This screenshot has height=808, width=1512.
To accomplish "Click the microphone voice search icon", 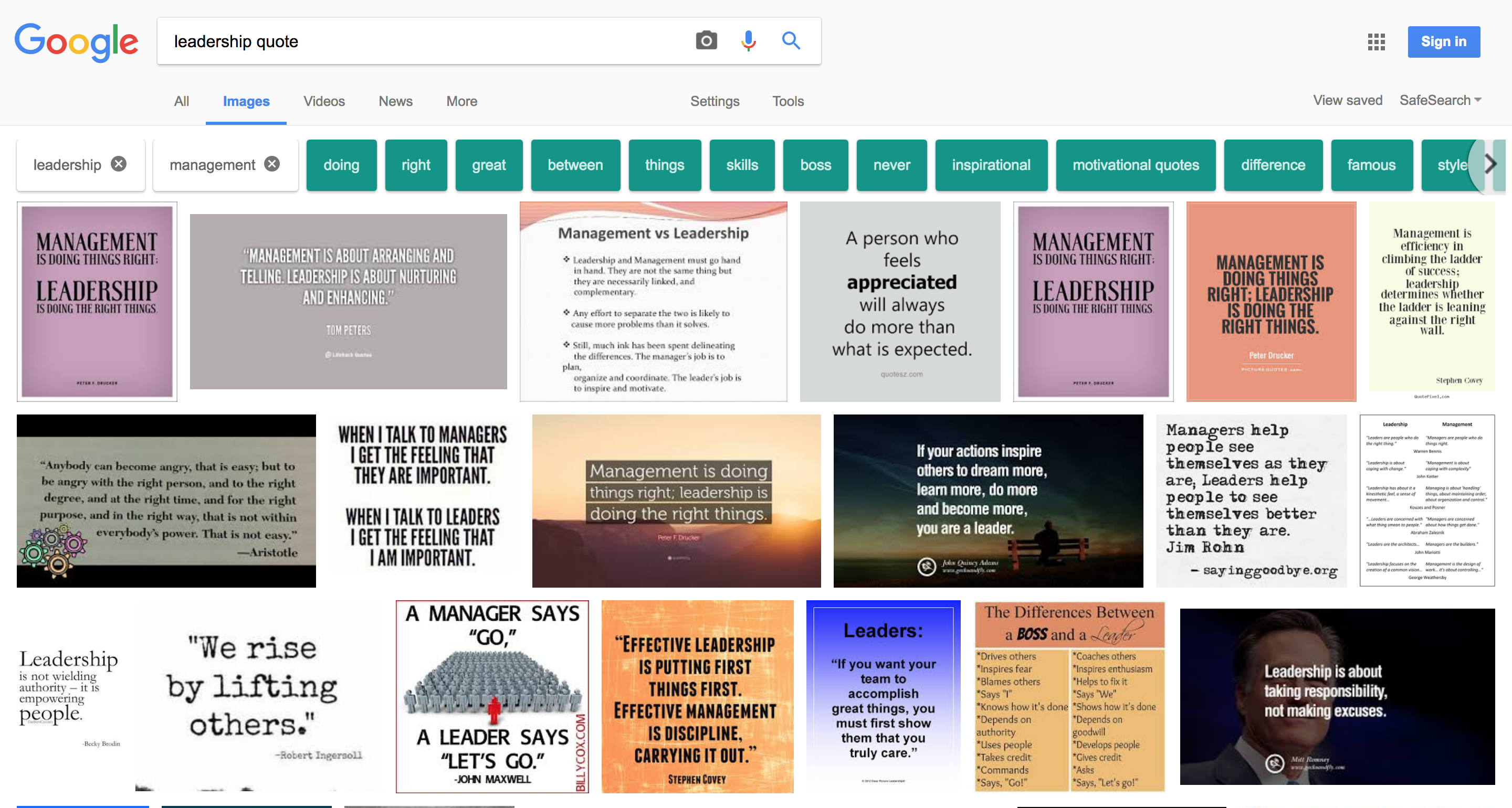I will (748, 41).
